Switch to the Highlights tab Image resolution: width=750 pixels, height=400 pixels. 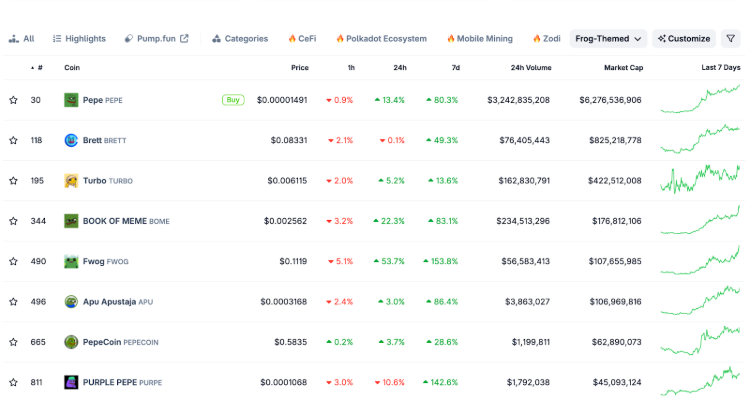point(79,39)
